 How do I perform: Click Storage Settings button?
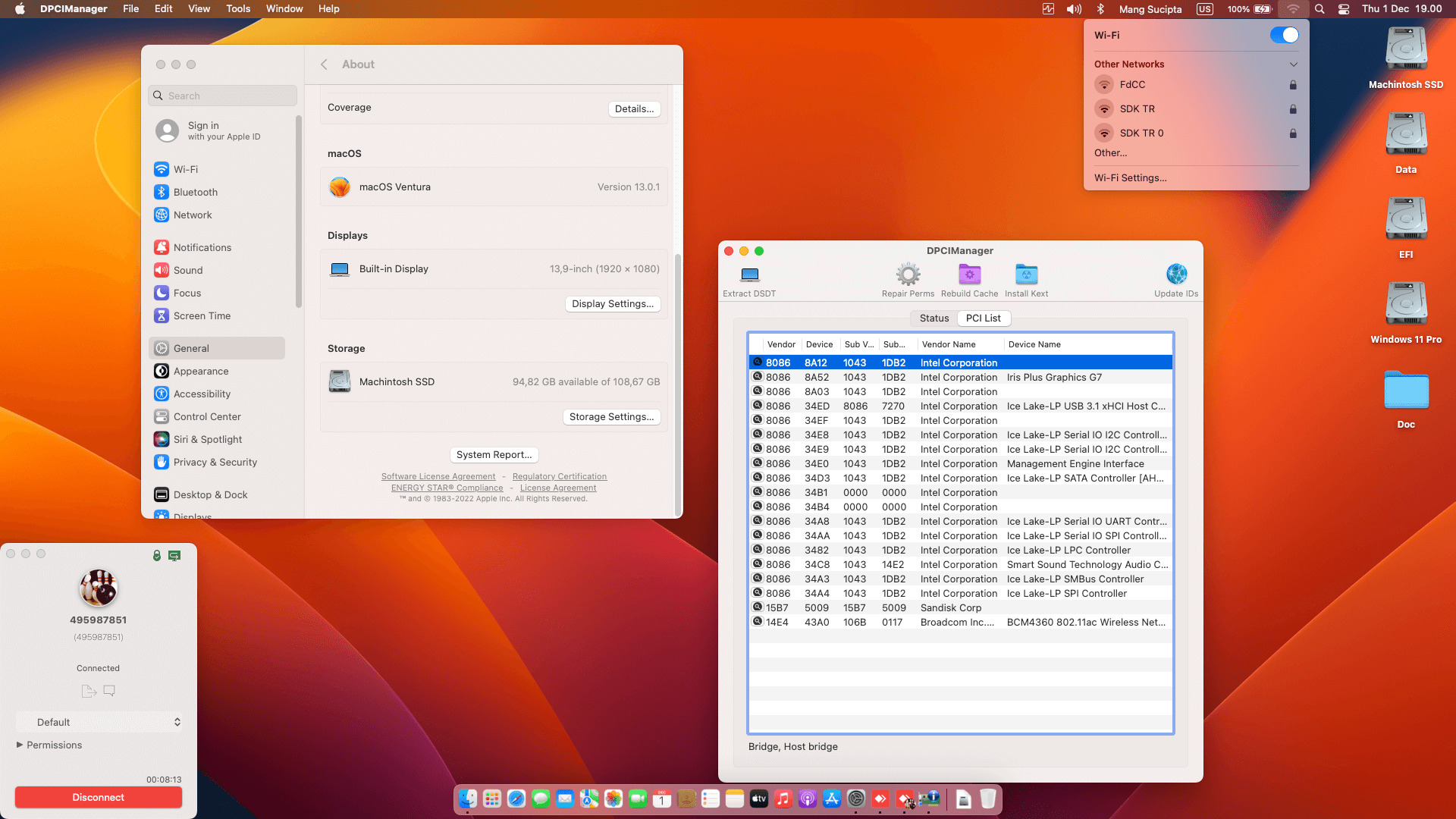pos(611,417)
